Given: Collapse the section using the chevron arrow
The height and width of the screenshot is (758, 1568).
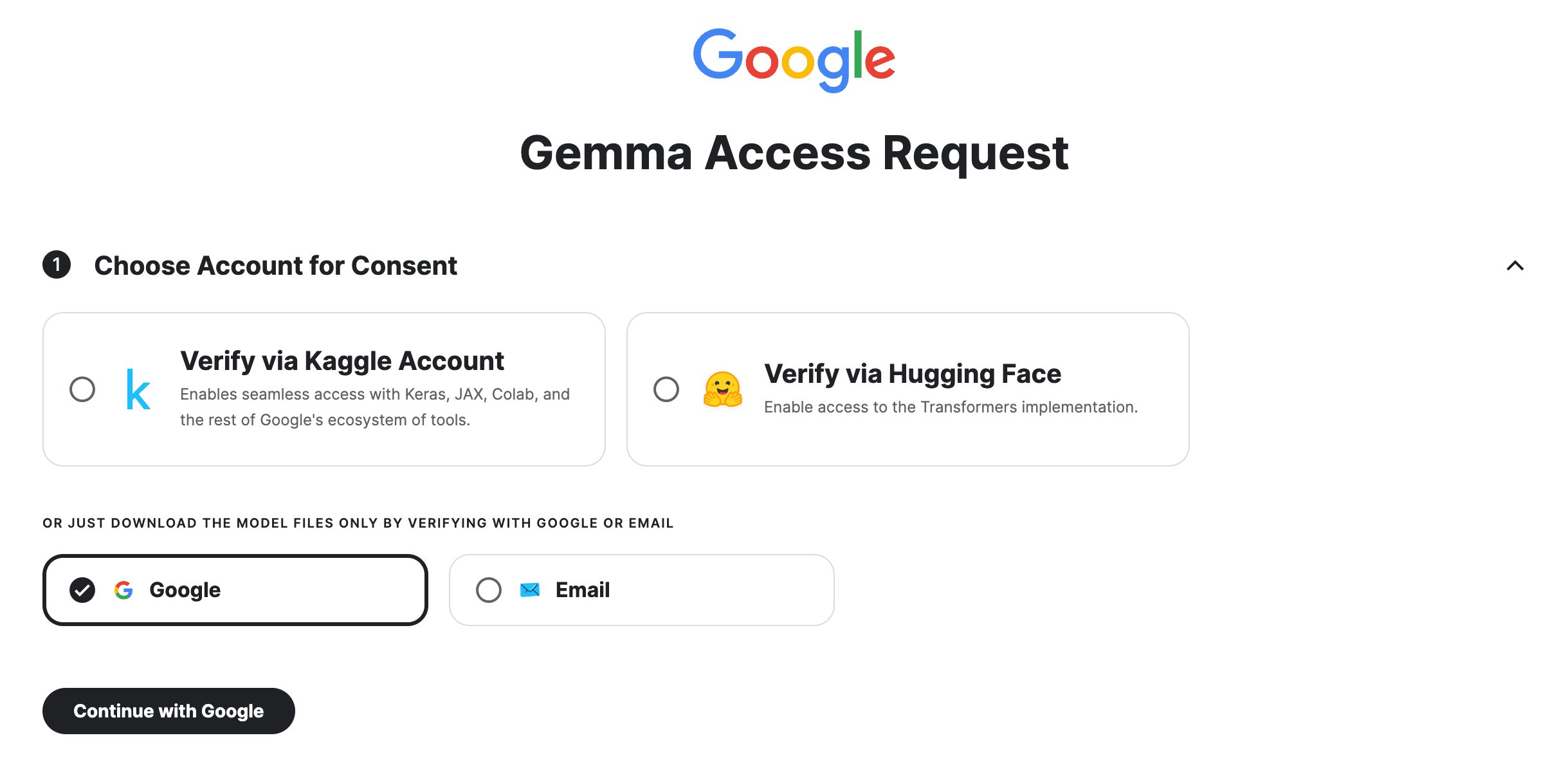Looking at the screenshot, I should click(x=1515, y=266).
